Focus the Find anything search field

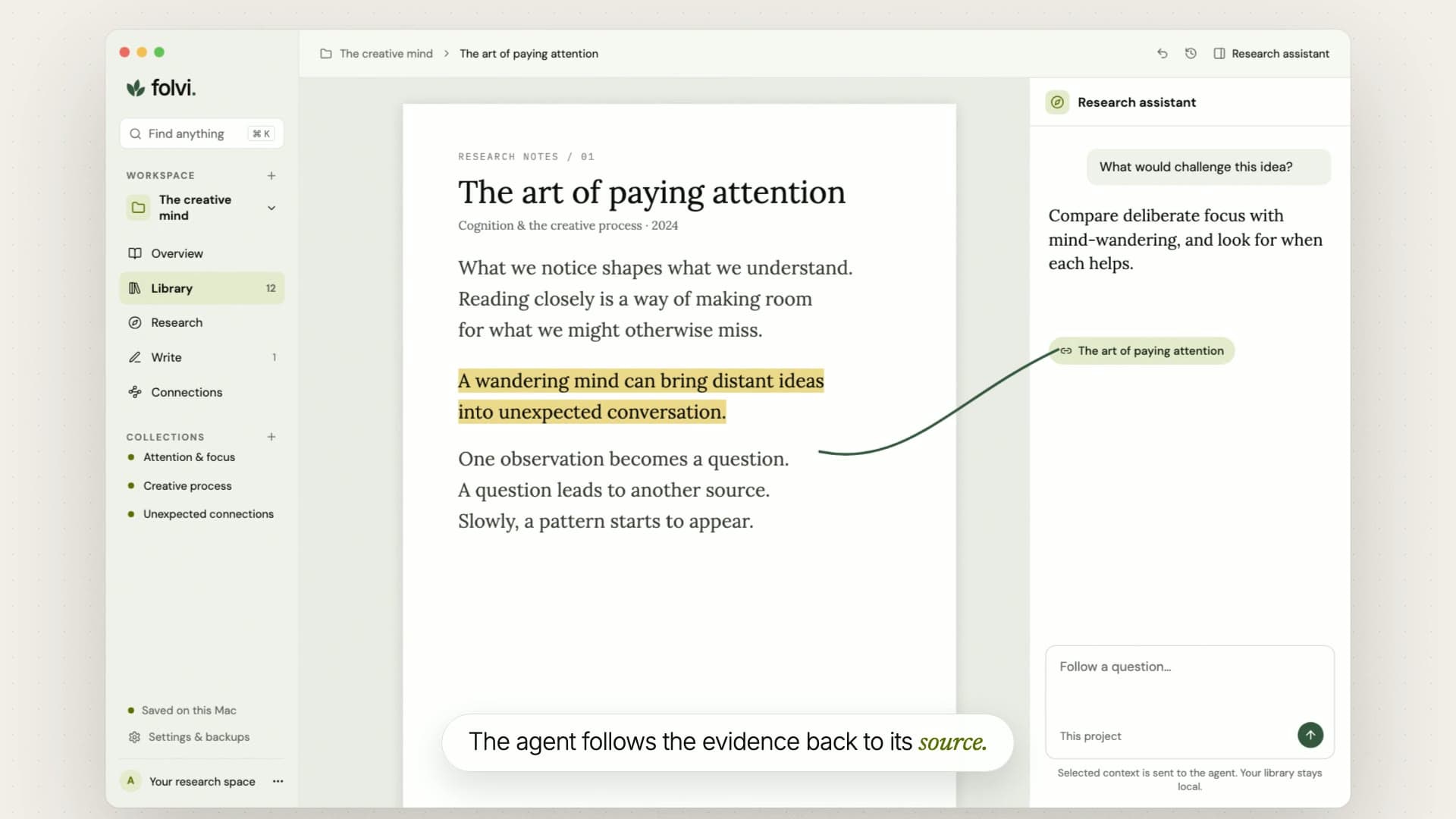(x=202, y=133)
